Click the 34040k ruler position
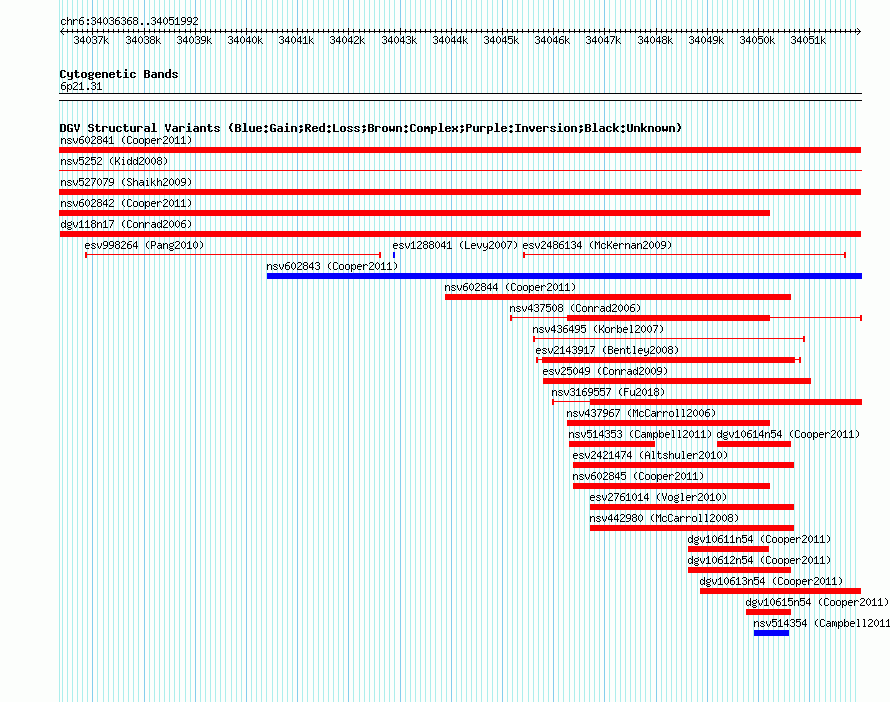 click(245, 40)
